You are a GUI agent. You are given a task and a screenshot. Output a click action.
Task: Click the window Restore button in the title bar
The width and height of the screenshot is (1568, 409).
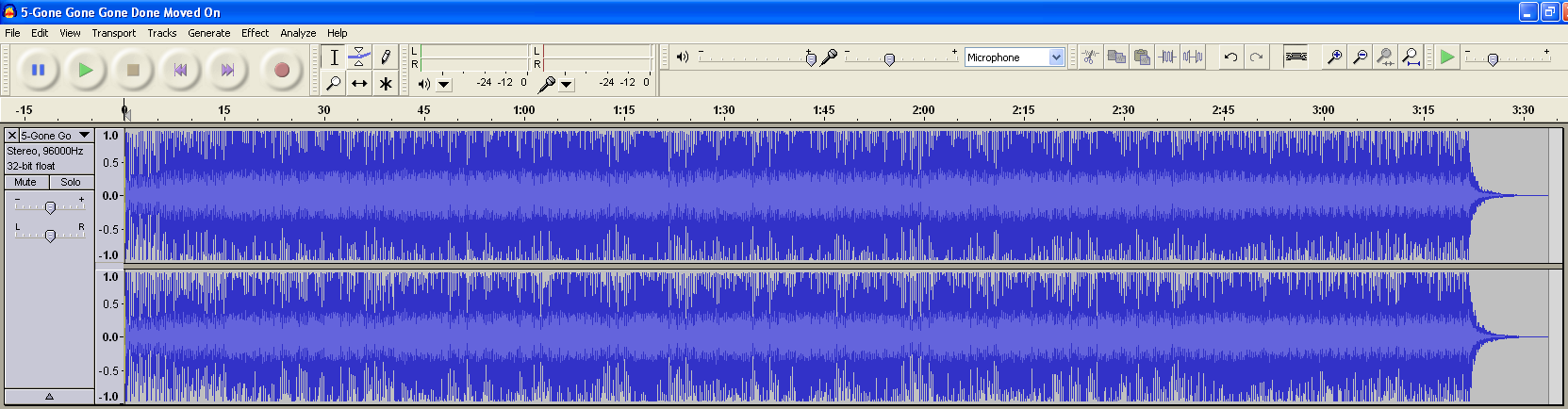coord(1549,12)
